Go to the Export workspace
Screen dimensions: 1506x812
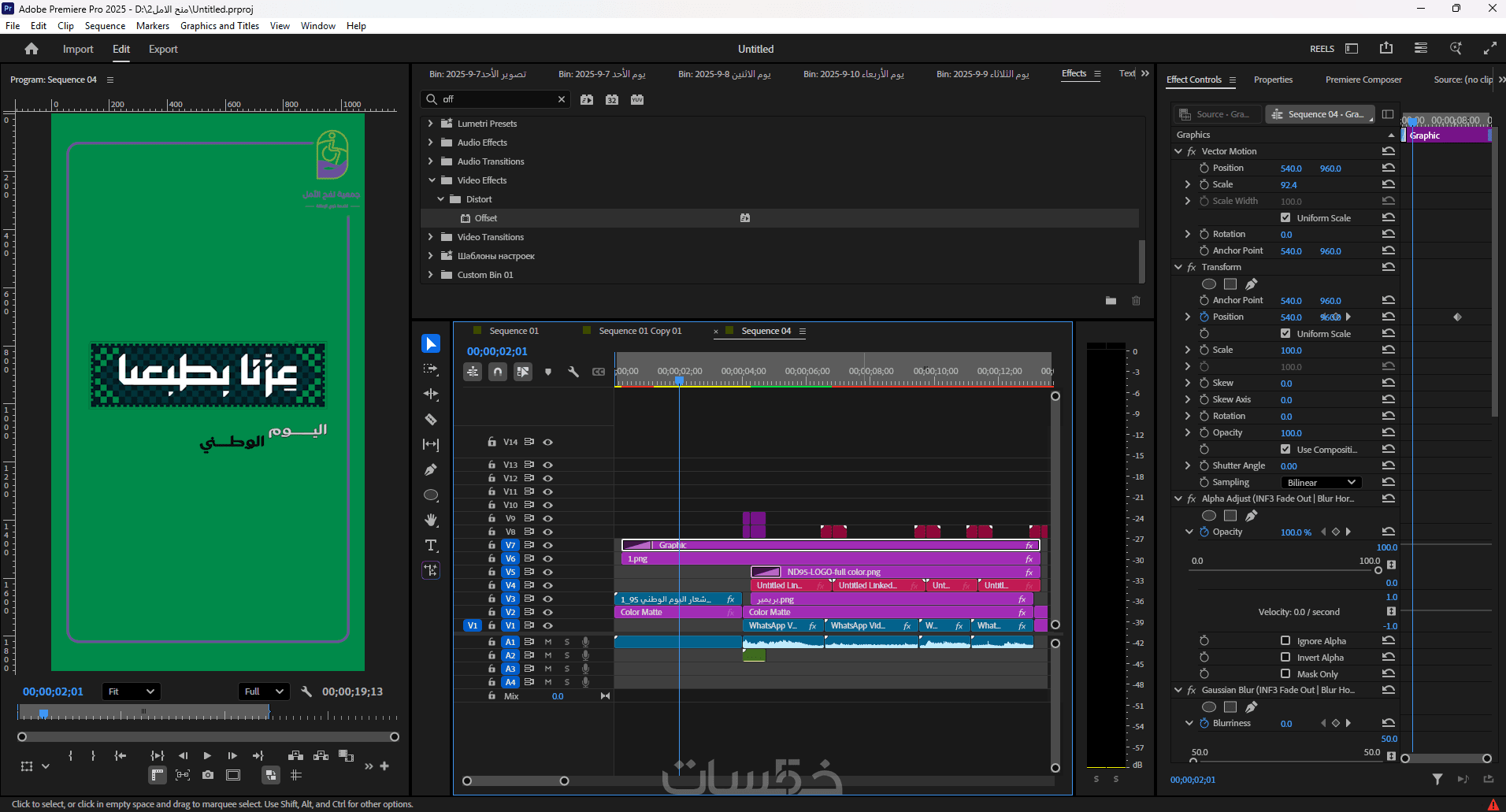tap(163, 49)
